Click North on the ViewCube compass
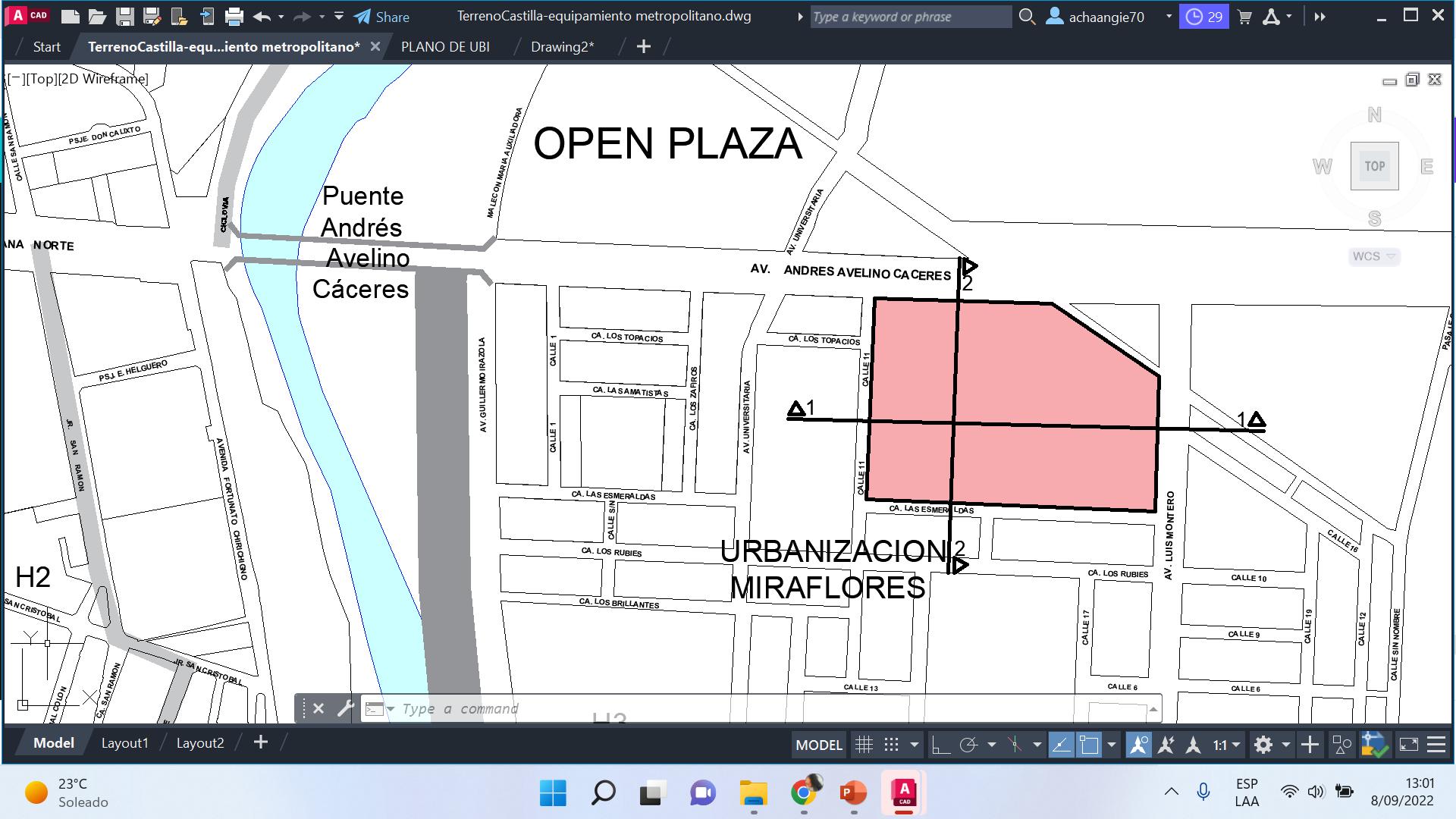Viewport: 1456px width, 819px height. (1374, 115)
